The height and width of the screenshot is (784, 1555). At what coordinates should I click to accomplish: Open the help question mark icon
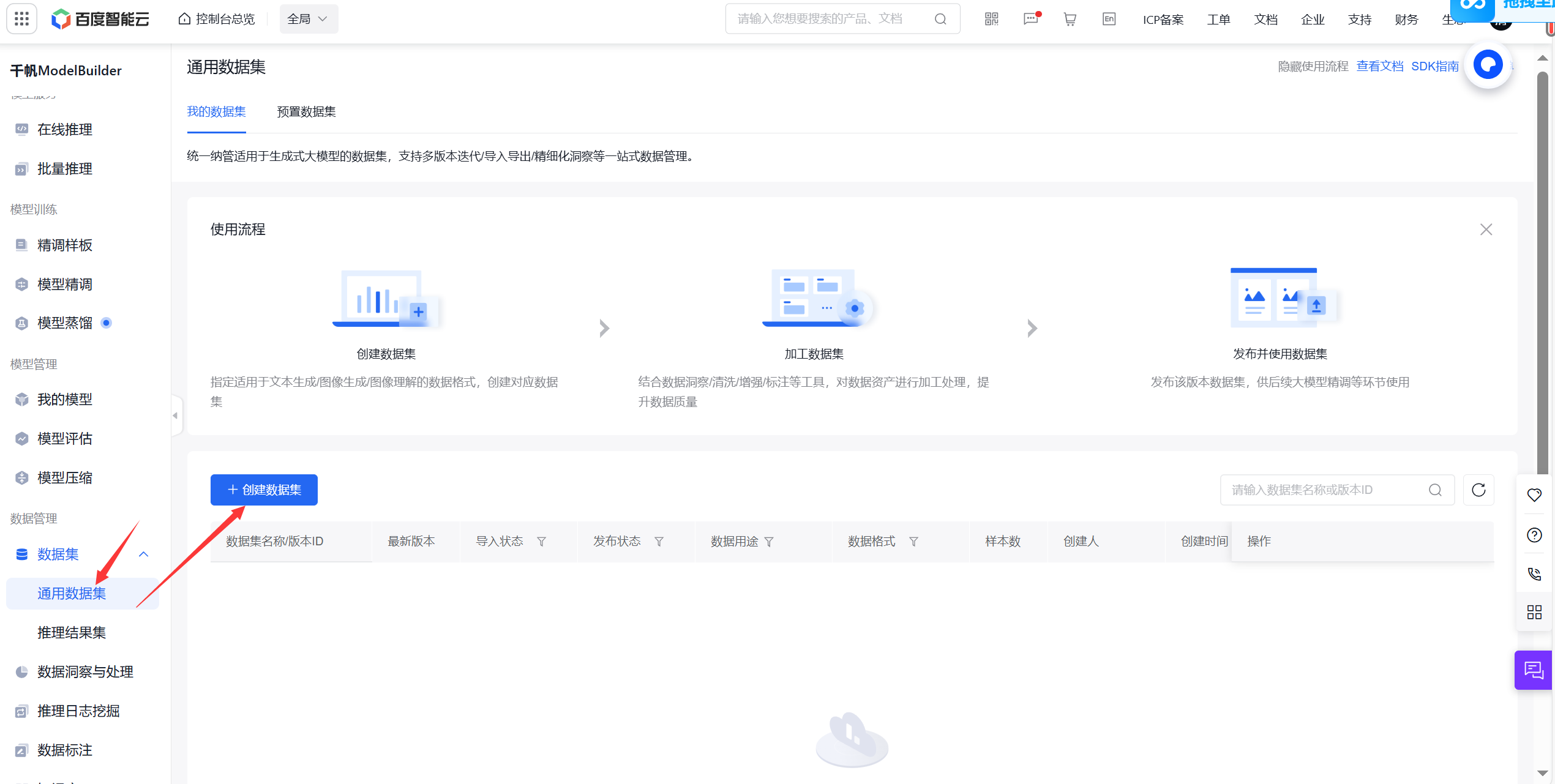tap(1534, 535)
